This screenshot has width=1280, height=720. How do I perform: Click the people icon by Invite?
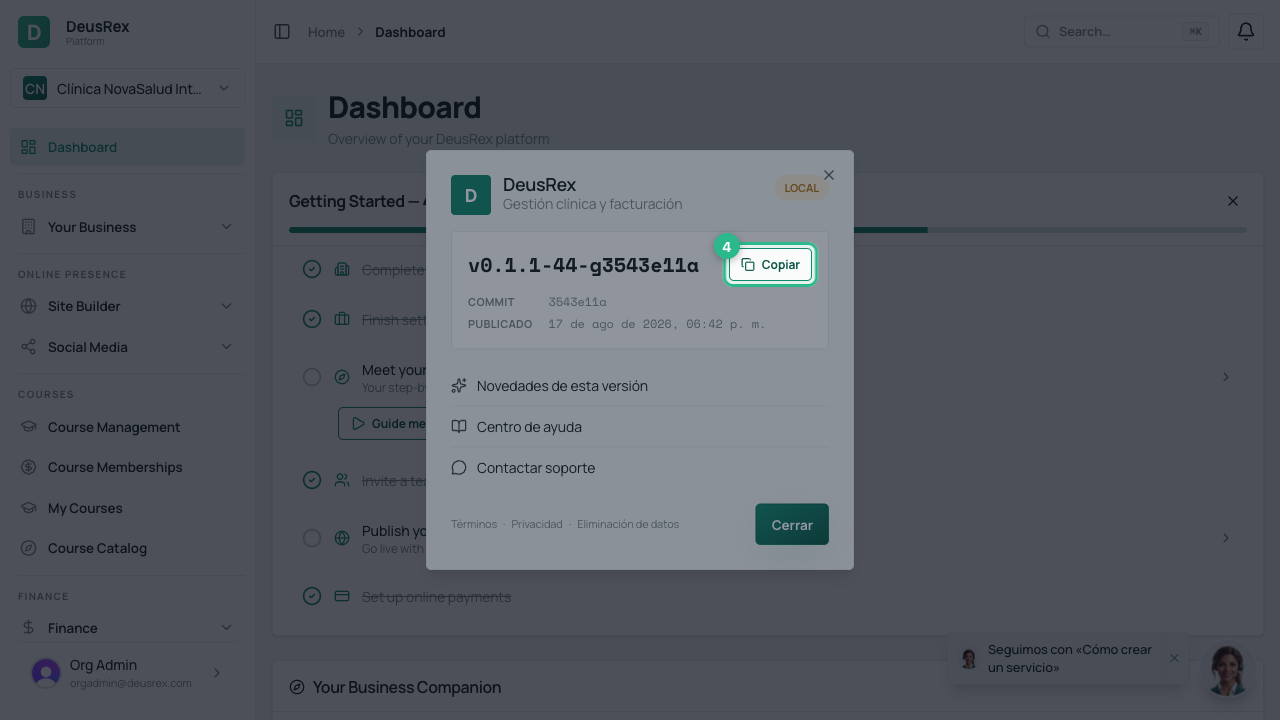342,480
